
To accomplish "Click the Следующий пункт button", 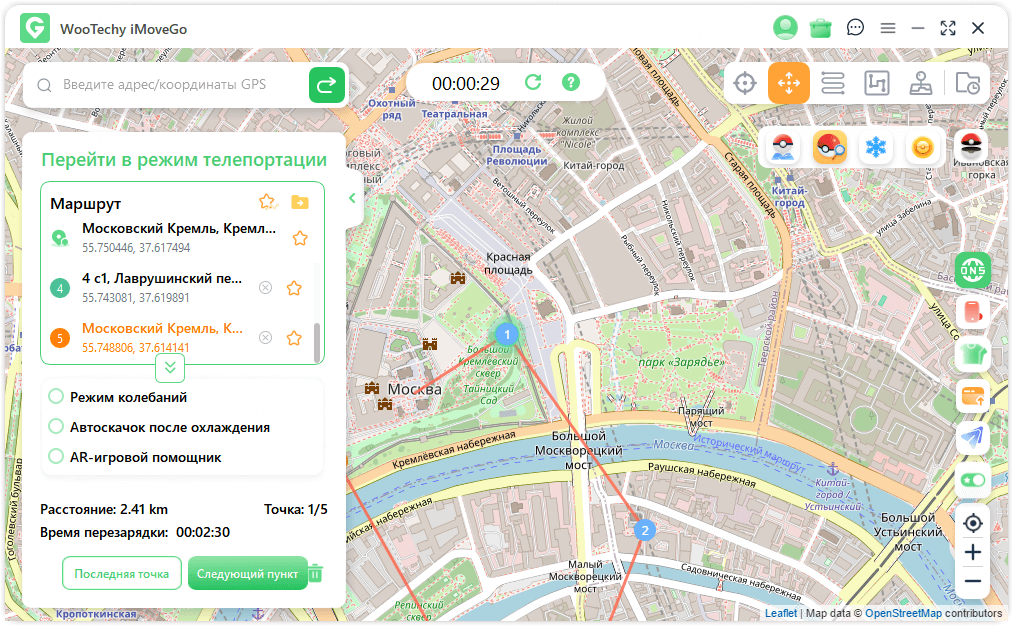I will 247,574.
